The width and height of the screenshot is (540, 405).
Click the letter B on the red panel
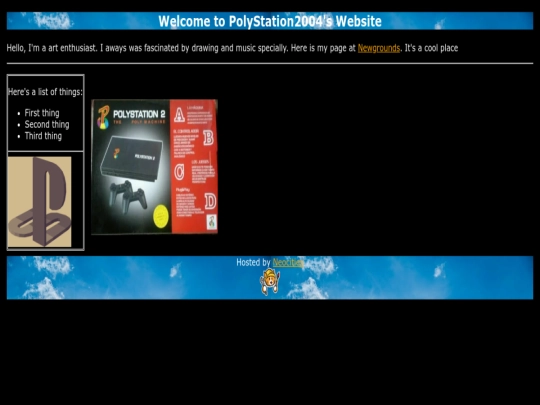(208, 138)
